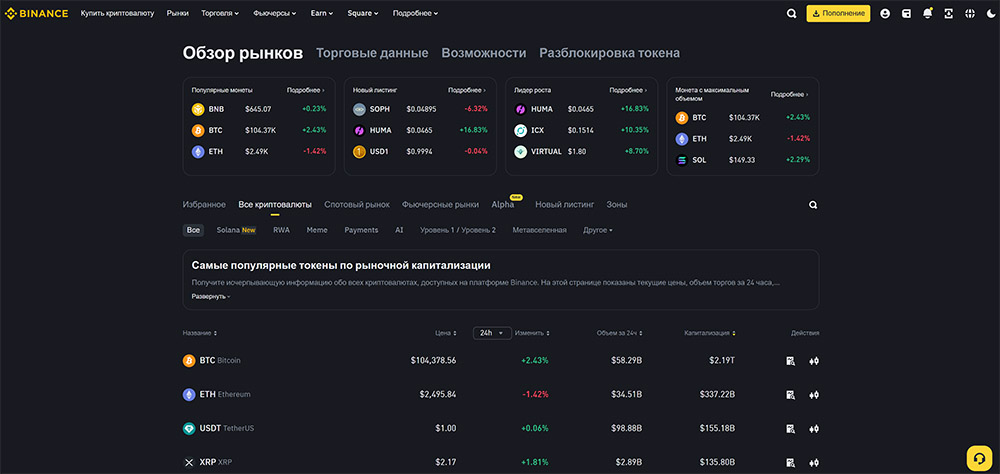Screen dimensions: 1000x474
Task: Open the notifications bell
Action: click(927, 13)
